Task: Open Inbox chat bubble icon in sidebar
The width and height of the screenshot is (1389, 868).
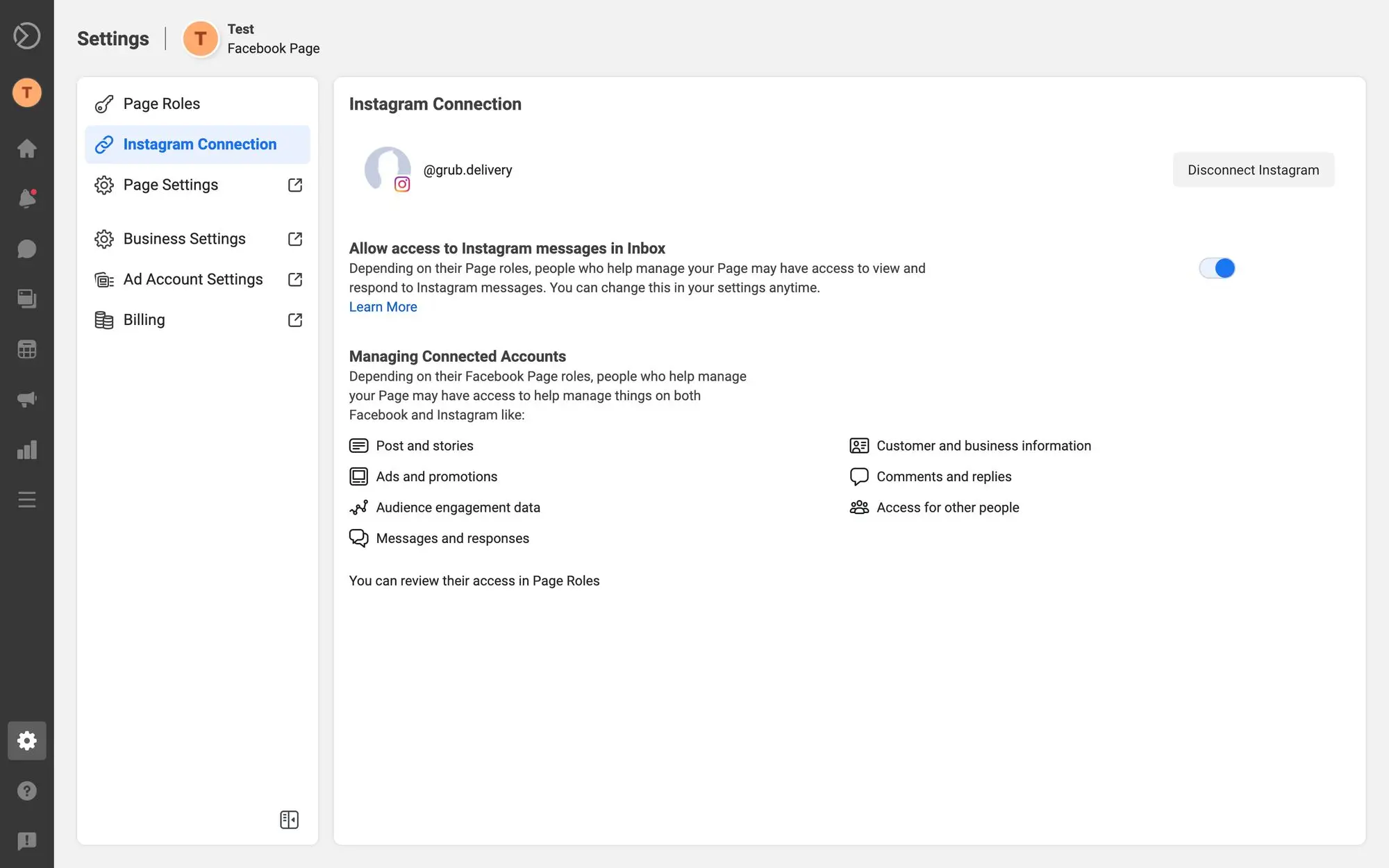Action: [x=26, y=249]
